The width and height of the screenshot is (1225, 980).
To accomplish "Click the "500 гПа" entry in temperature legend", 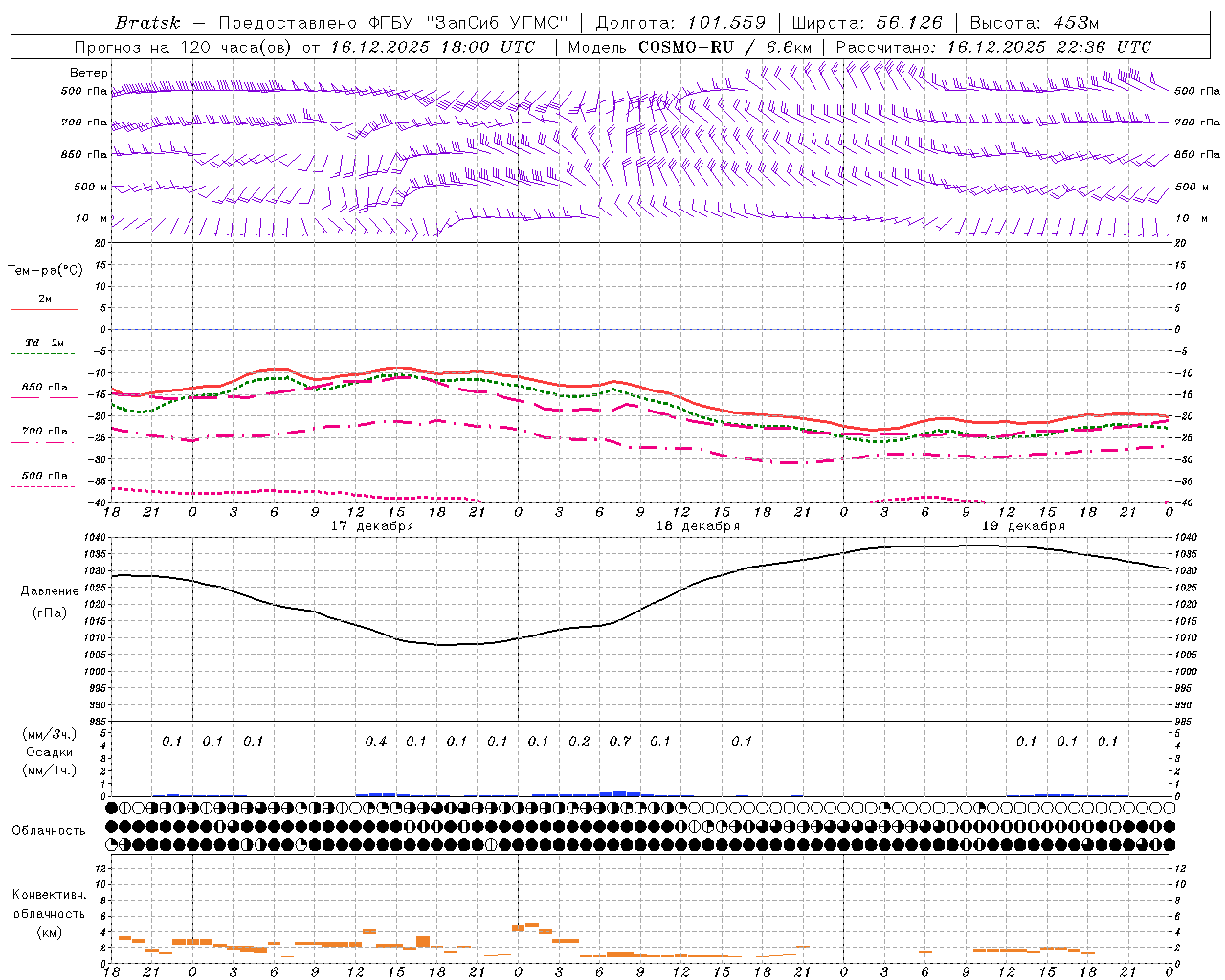I will coord(45,476).
